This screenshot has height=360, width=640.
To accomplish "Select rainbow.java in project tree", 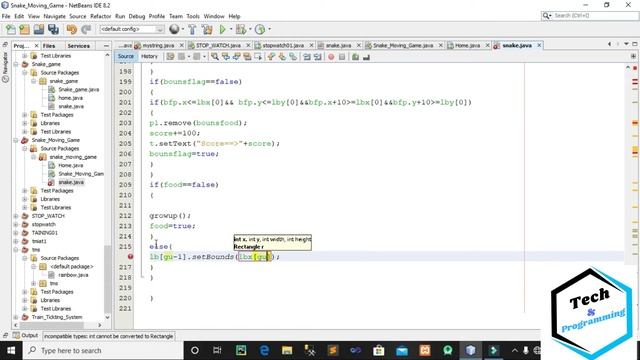I will 73,275.
